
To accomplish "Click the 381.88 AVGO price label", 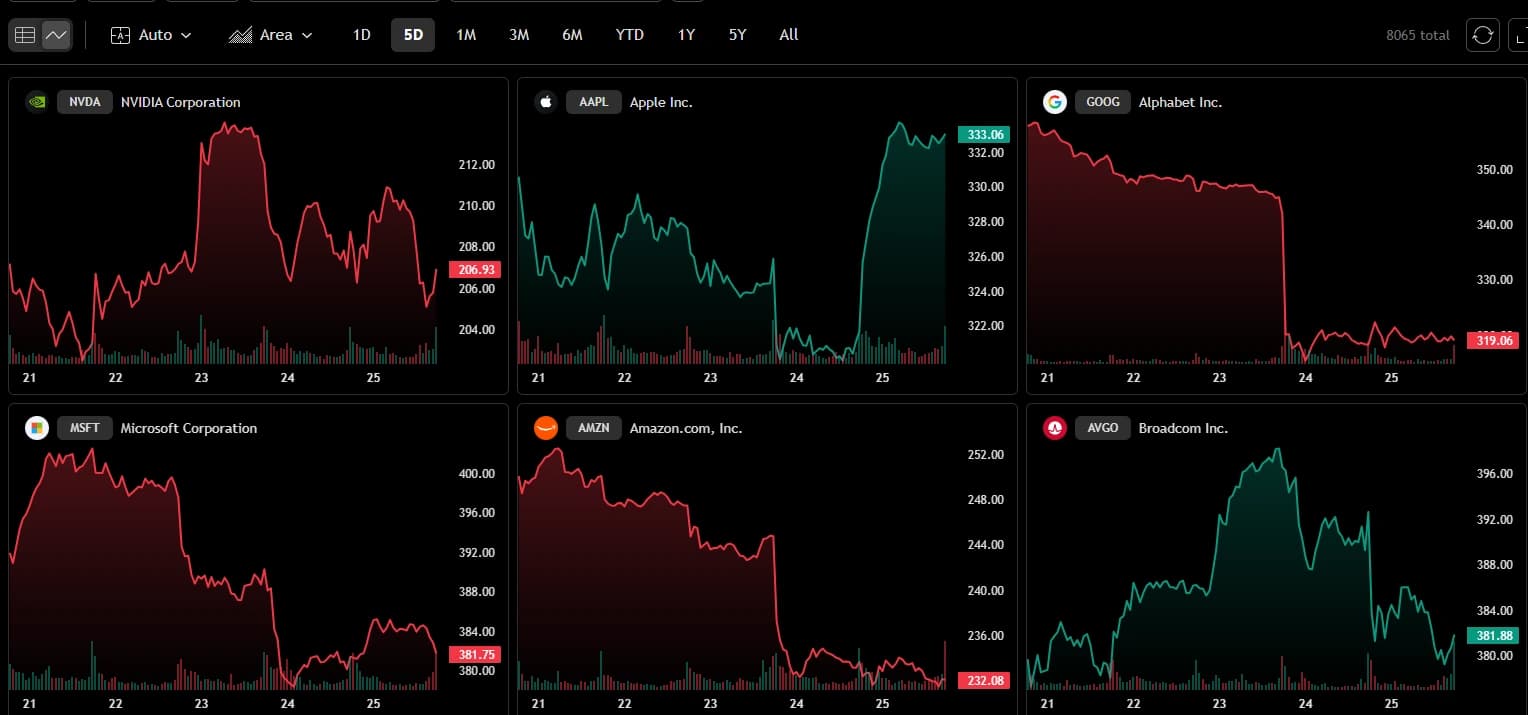I will coord(1492,635).
